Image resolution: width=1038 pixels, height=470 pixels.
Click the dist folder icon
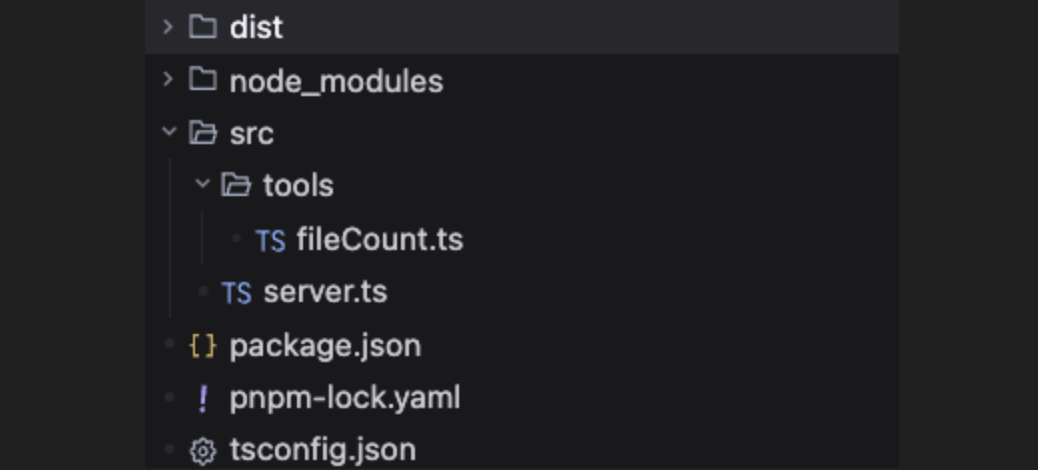coord(203,27)
